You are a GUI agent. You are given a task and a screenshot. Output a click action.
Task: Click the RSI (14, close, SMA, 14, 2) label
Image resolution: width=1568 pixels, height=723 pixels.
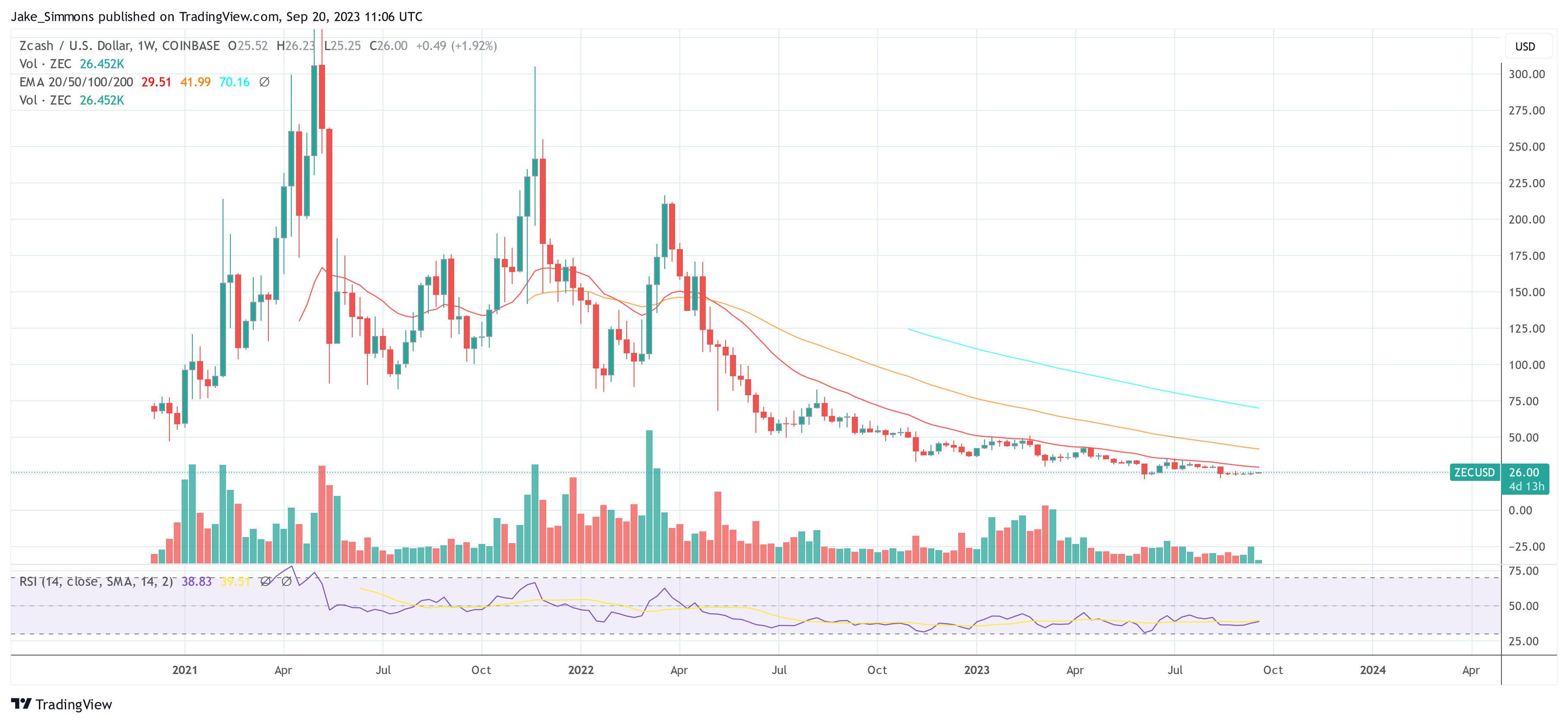[96, 582]
